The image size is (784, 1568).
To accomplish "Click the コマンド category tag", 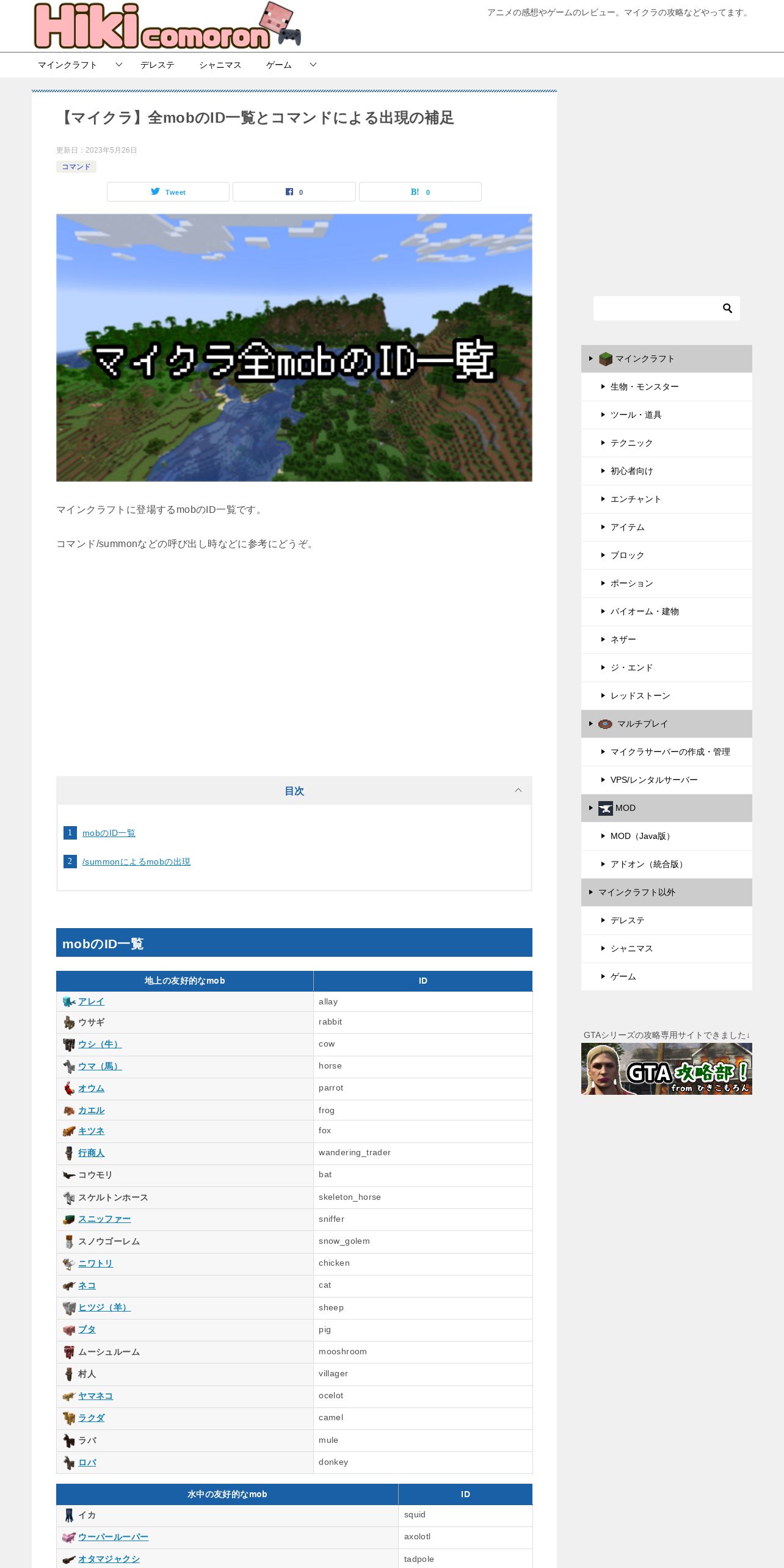I will tap(76, 167).
